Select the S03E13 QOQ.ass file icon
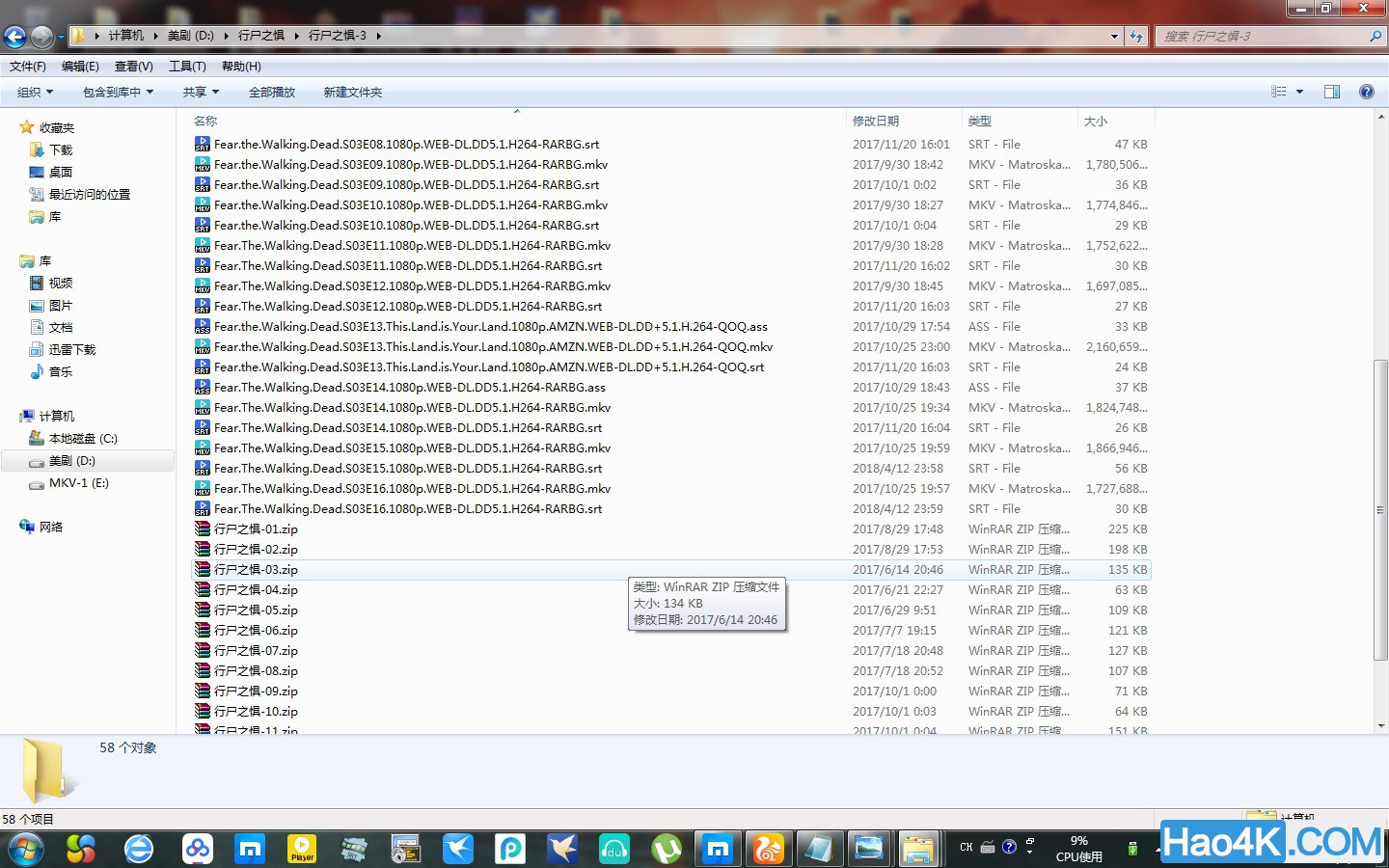 (203, 326)
